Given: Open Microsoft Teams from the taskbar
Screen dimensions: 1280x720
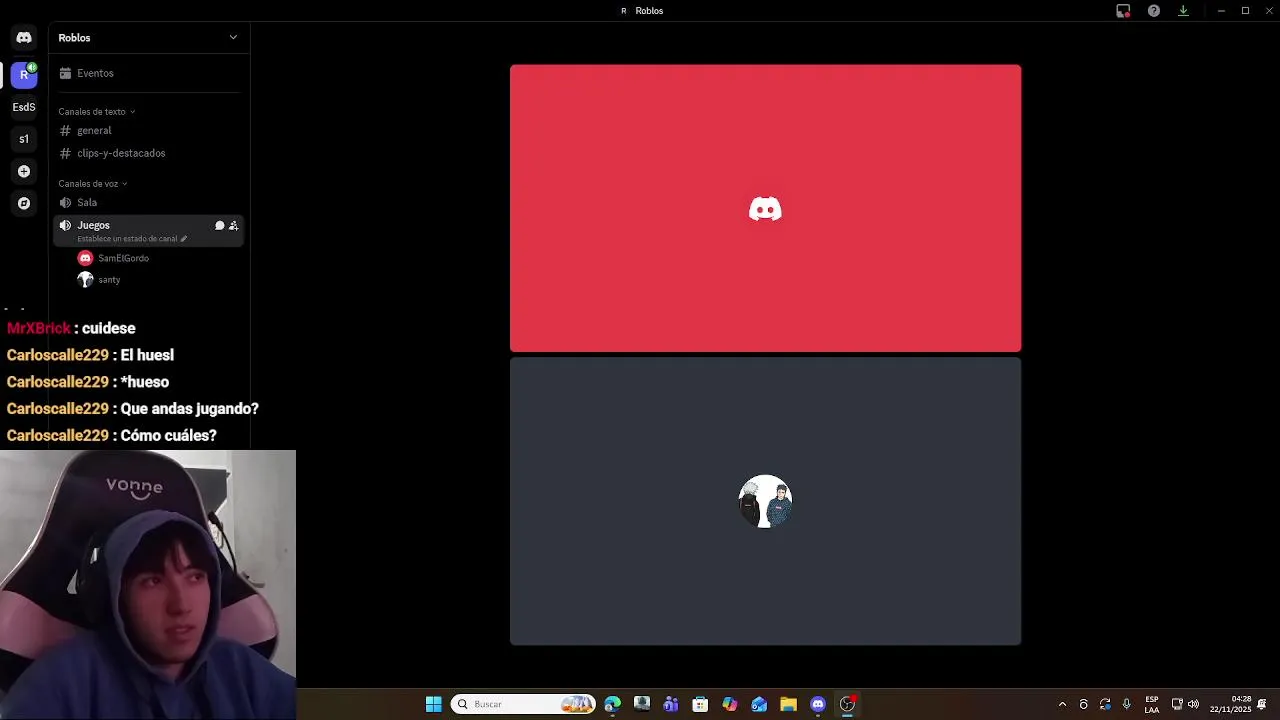Looking at the screenshot, I should click(x=671, y=704).
